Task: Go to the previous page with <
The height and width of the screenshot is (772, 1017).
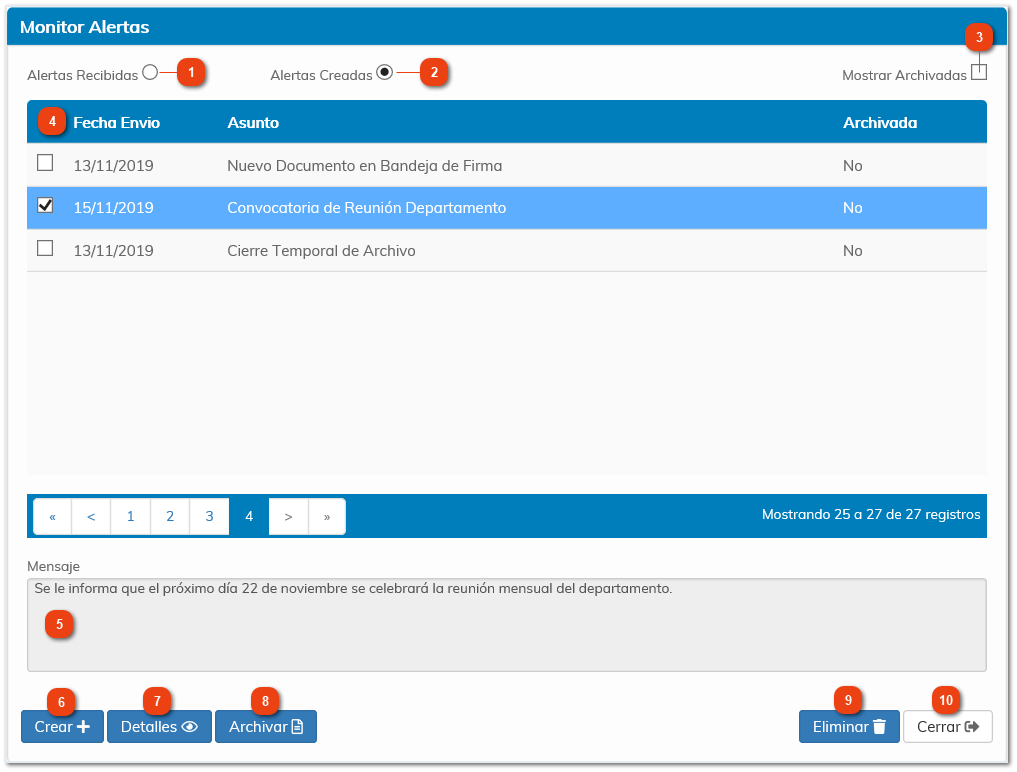Action: pos(91,517)
